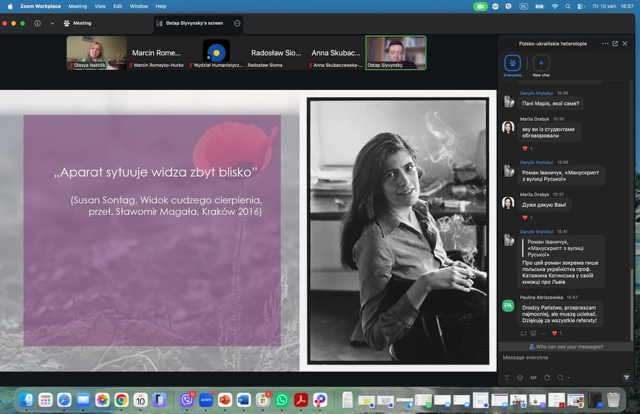Select the Meeting tab
The width and height of the screenshot is (640, 414).
pos(77,22)
